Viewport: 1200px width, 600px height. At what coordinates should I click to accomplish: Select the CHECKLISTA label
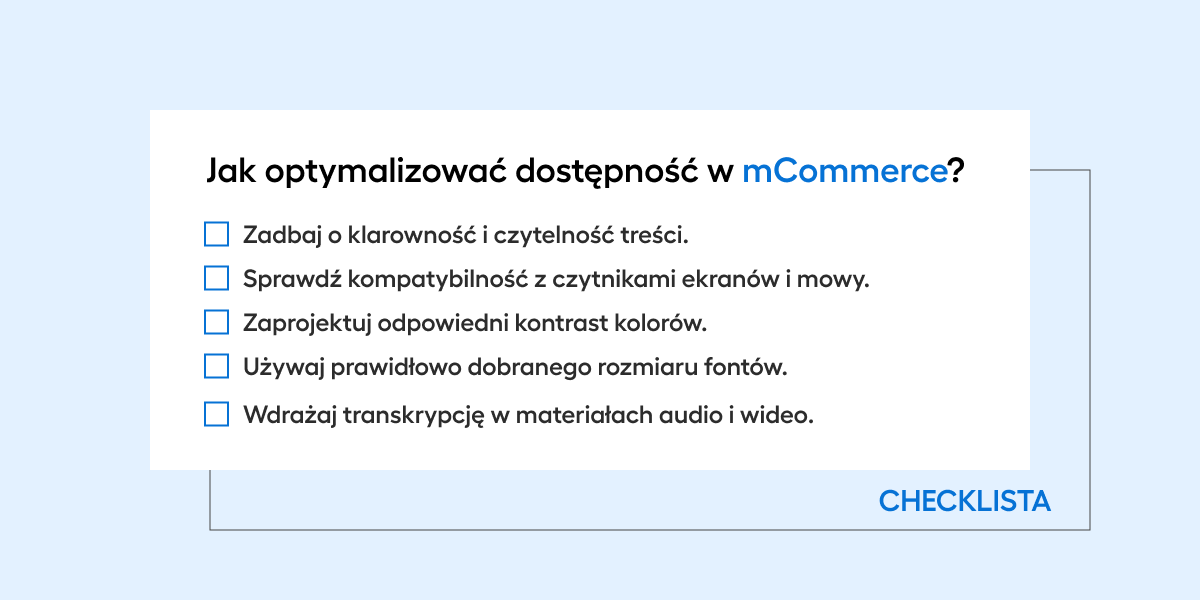[x=965, y=501]
